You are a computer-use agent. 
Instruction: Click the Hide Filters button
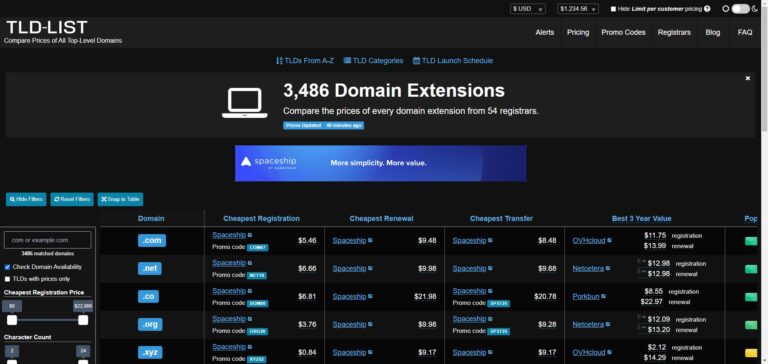pyautogui.click(x=26, y=199)
